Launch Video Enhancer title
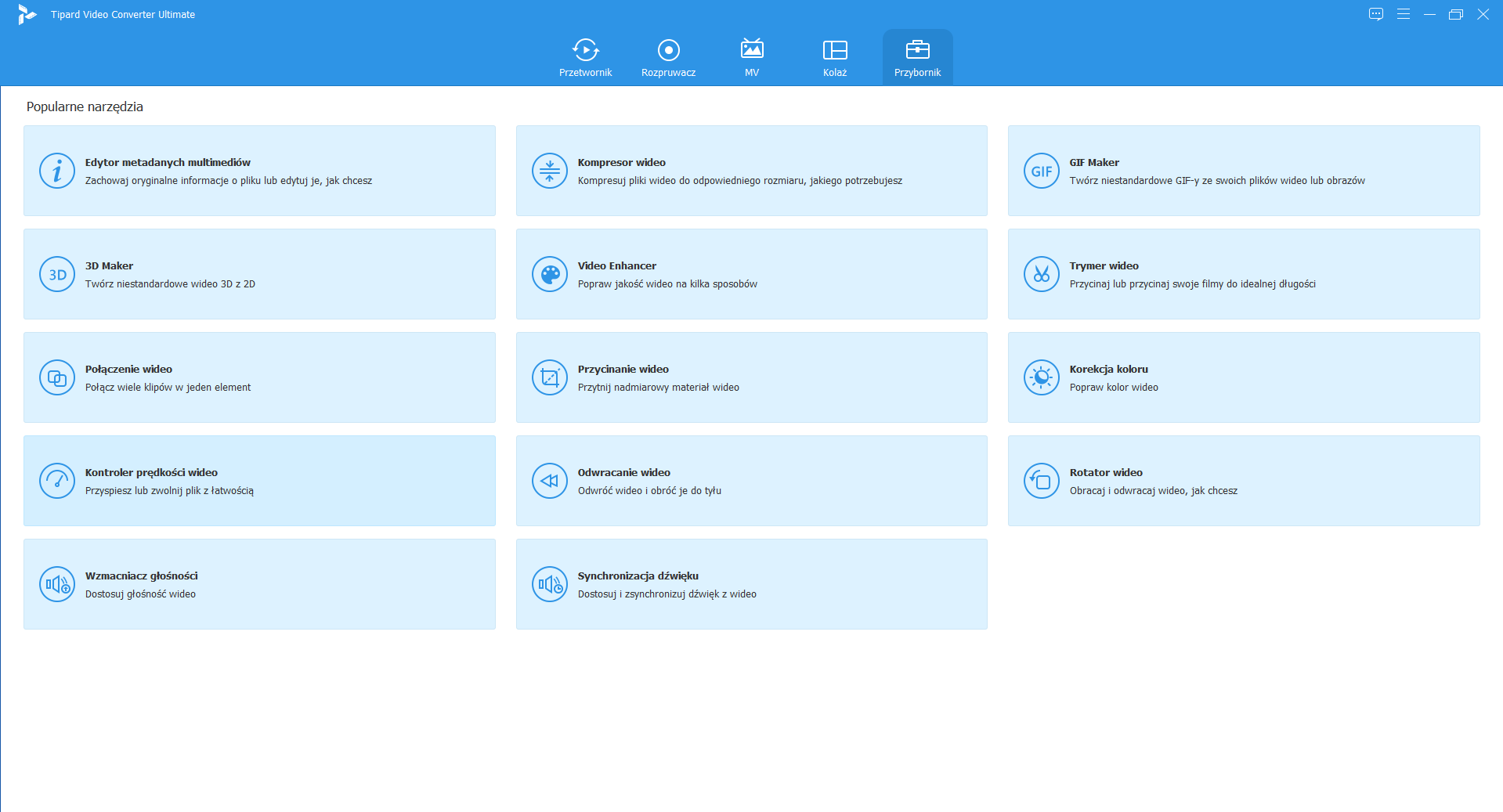The image size is (1503, 812). click(617, 265)
